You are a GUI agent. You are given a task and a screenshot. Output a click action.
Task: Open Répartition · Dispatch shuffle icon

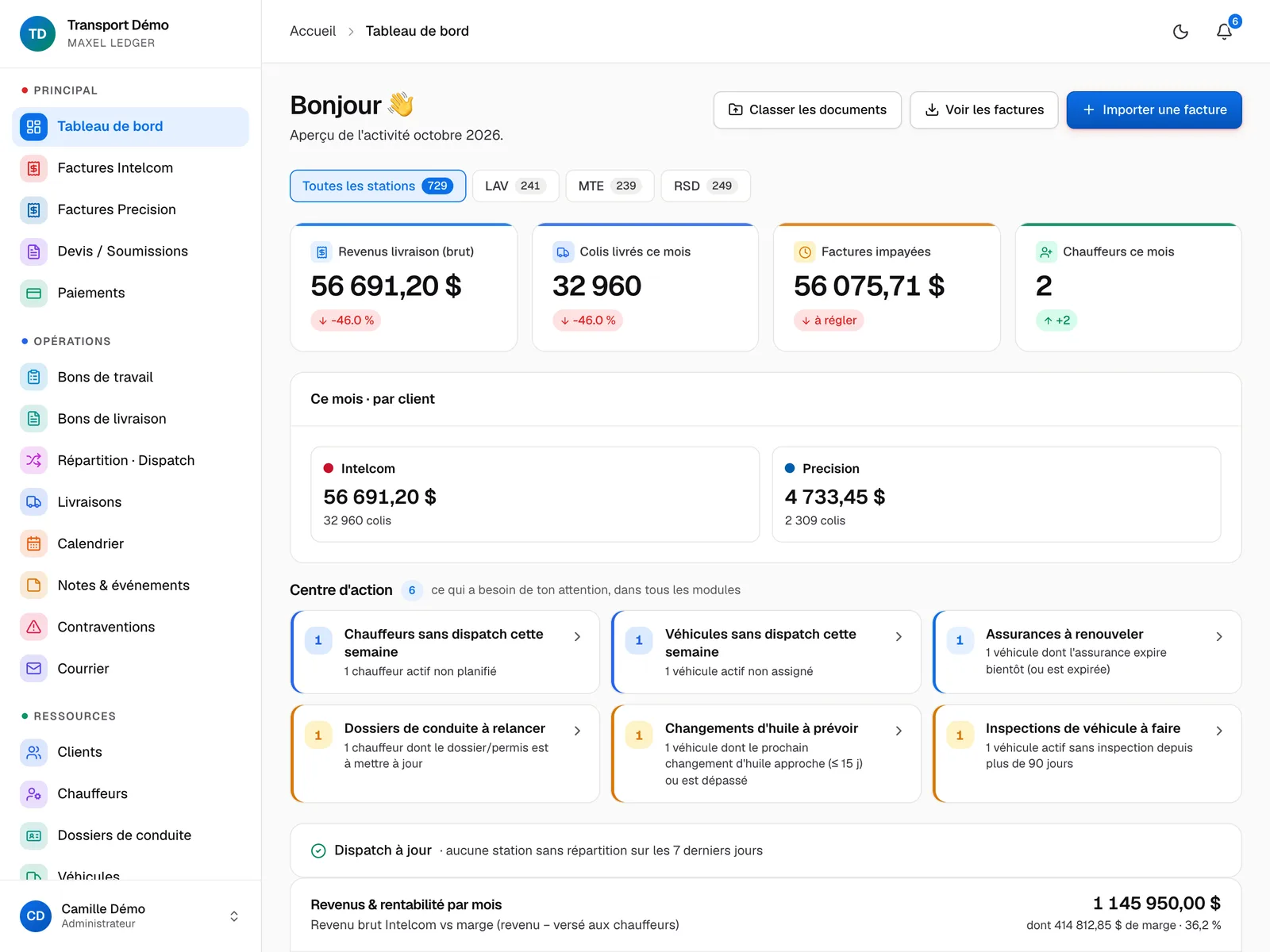33,460
